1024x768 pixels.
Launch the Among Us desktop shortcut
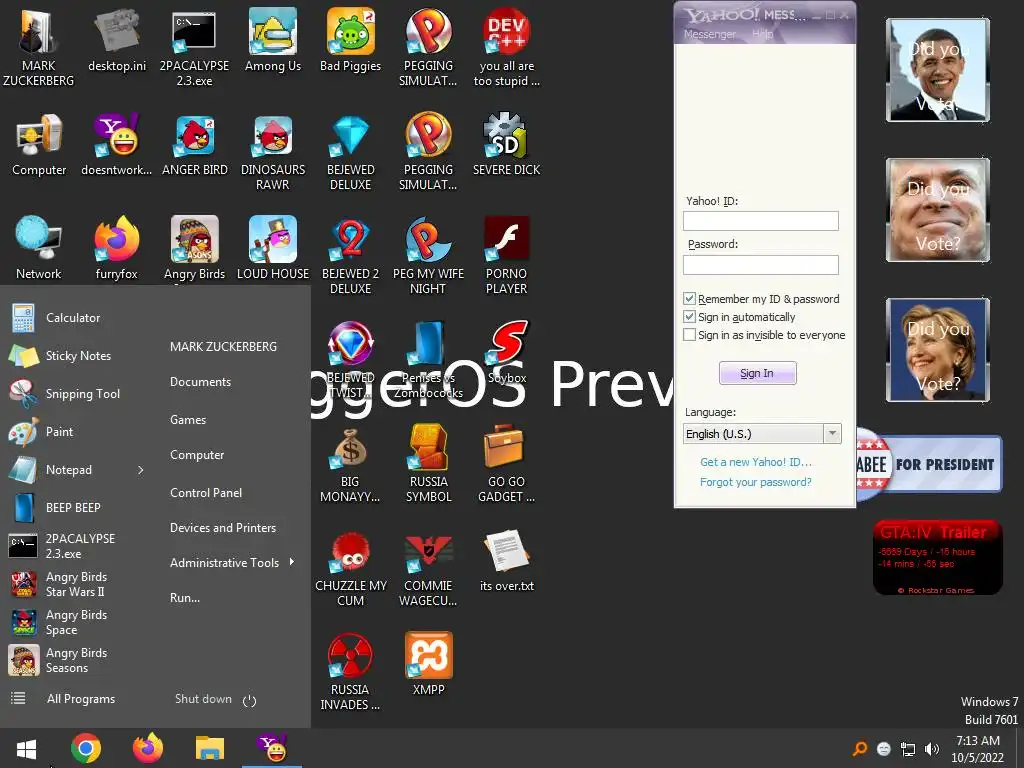pyautogui.click(x=273, y=40)
